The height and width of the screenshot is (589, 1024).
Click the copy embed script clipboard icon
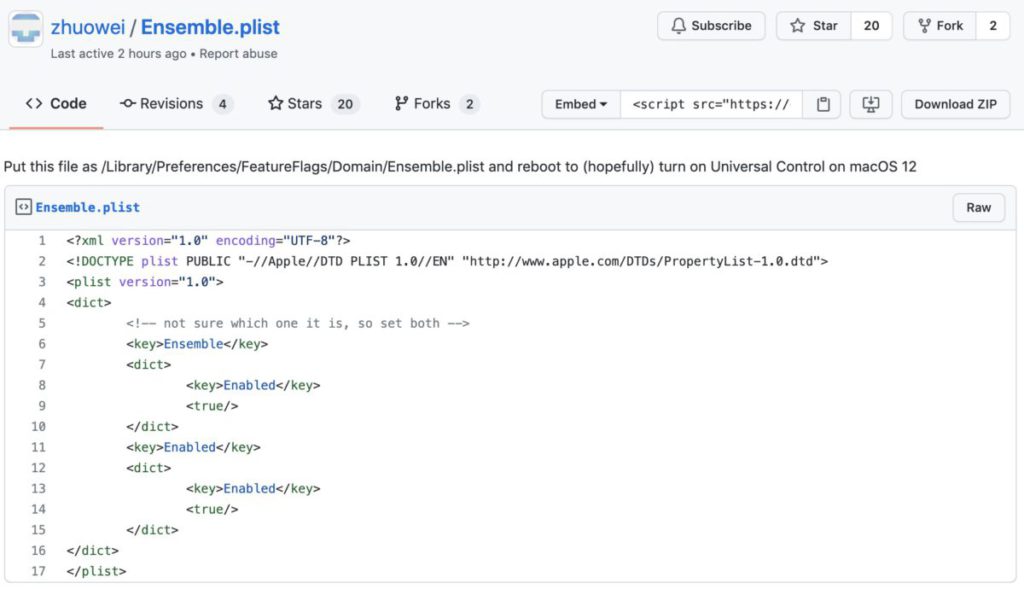click(823, 104)
